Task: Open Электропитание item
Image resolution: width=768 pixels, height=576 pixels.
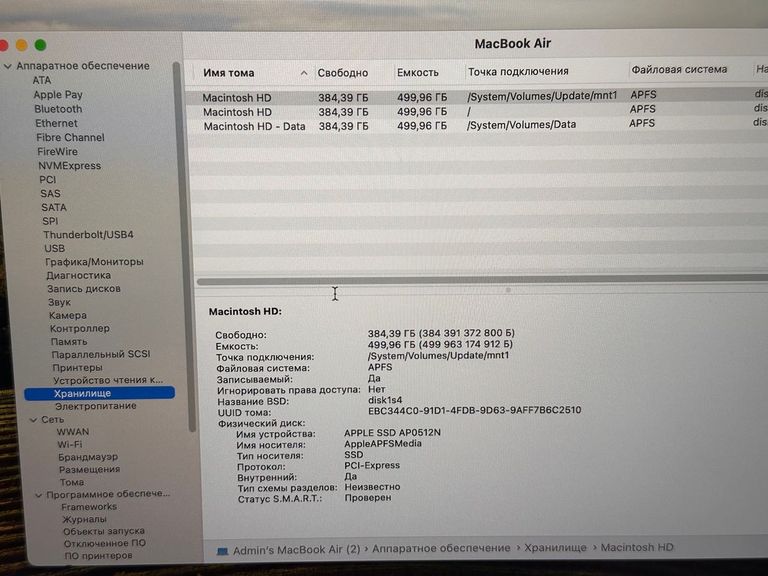Action: click(96, 406)
